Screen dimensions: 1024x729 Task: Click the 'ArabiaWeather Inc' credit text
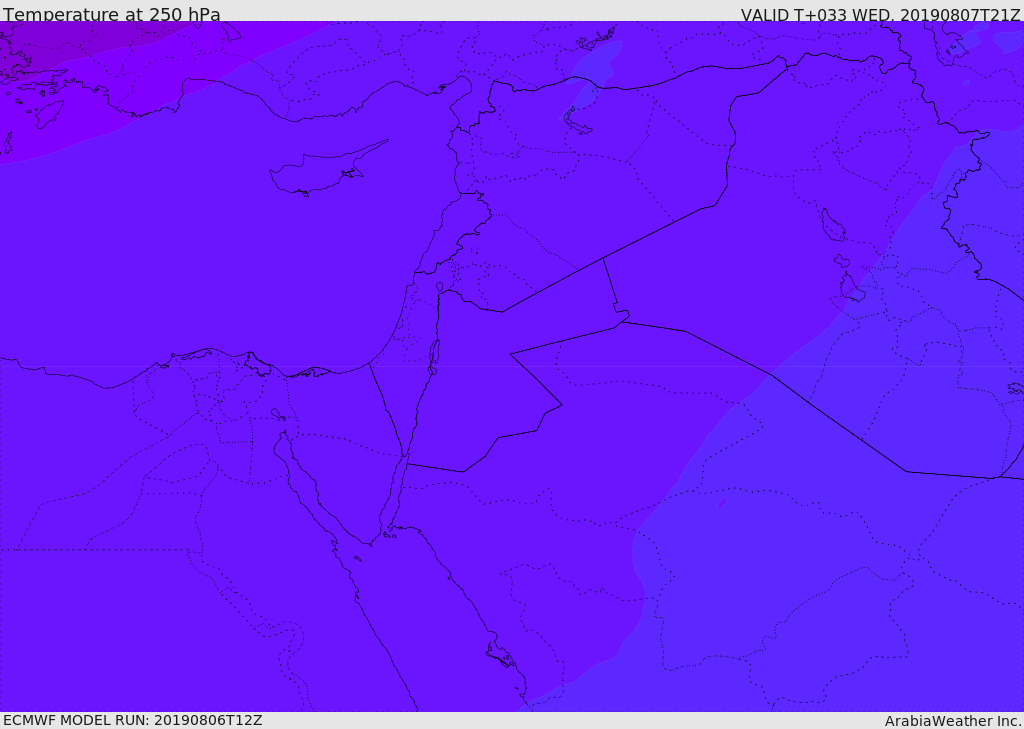click(953, 721)
